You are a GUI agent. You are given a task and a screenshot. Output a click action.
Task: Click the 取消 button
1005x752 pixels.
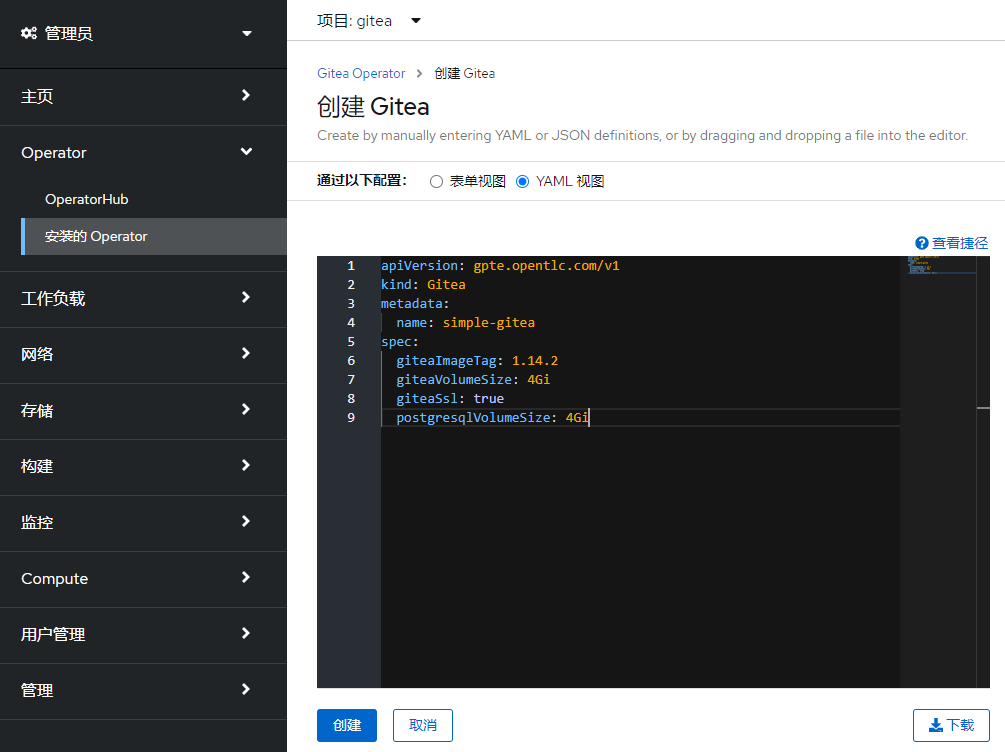[422, 725]
